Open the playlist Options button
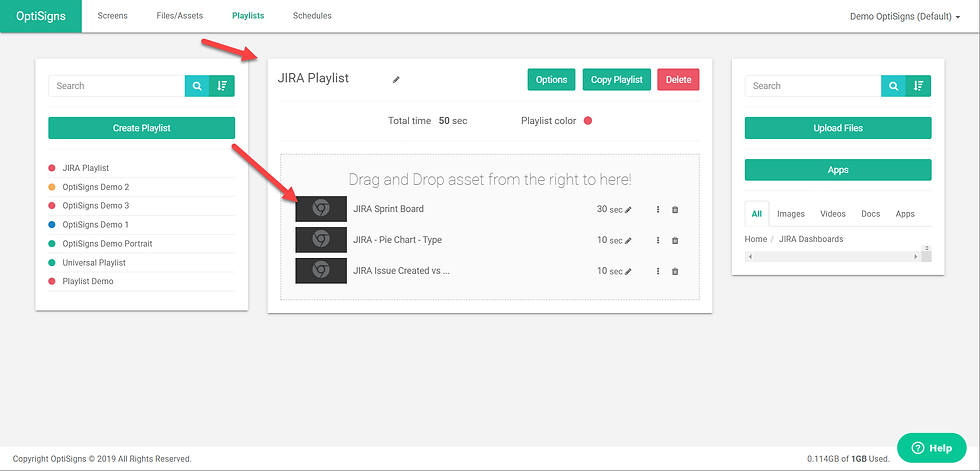Image resolution: width=980 pixels, height=471 pixels. click(x=551, y=80)
